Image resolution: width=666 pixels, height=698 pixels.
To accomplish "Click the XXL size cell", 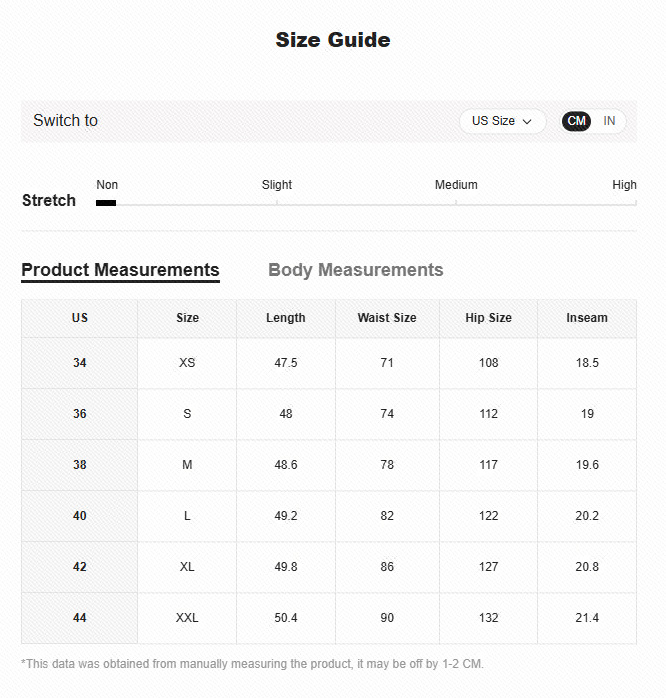I will 187,618.
